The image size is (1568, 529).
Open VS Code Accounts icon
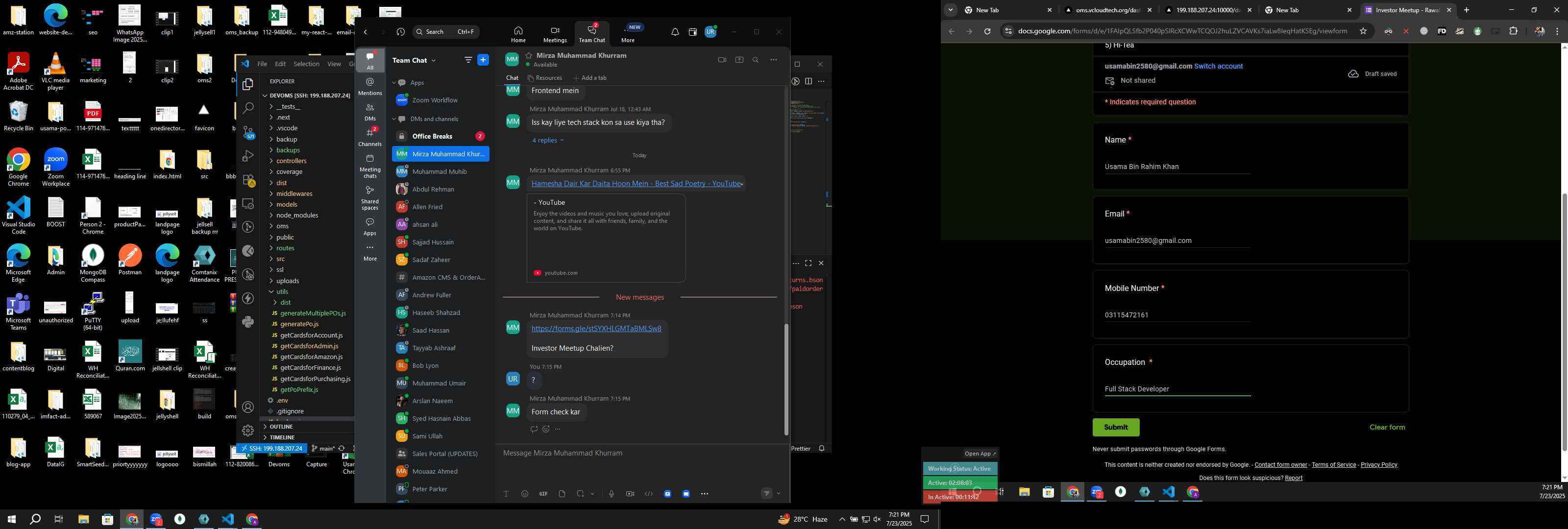pyautogui.click(x=248, y=407)
